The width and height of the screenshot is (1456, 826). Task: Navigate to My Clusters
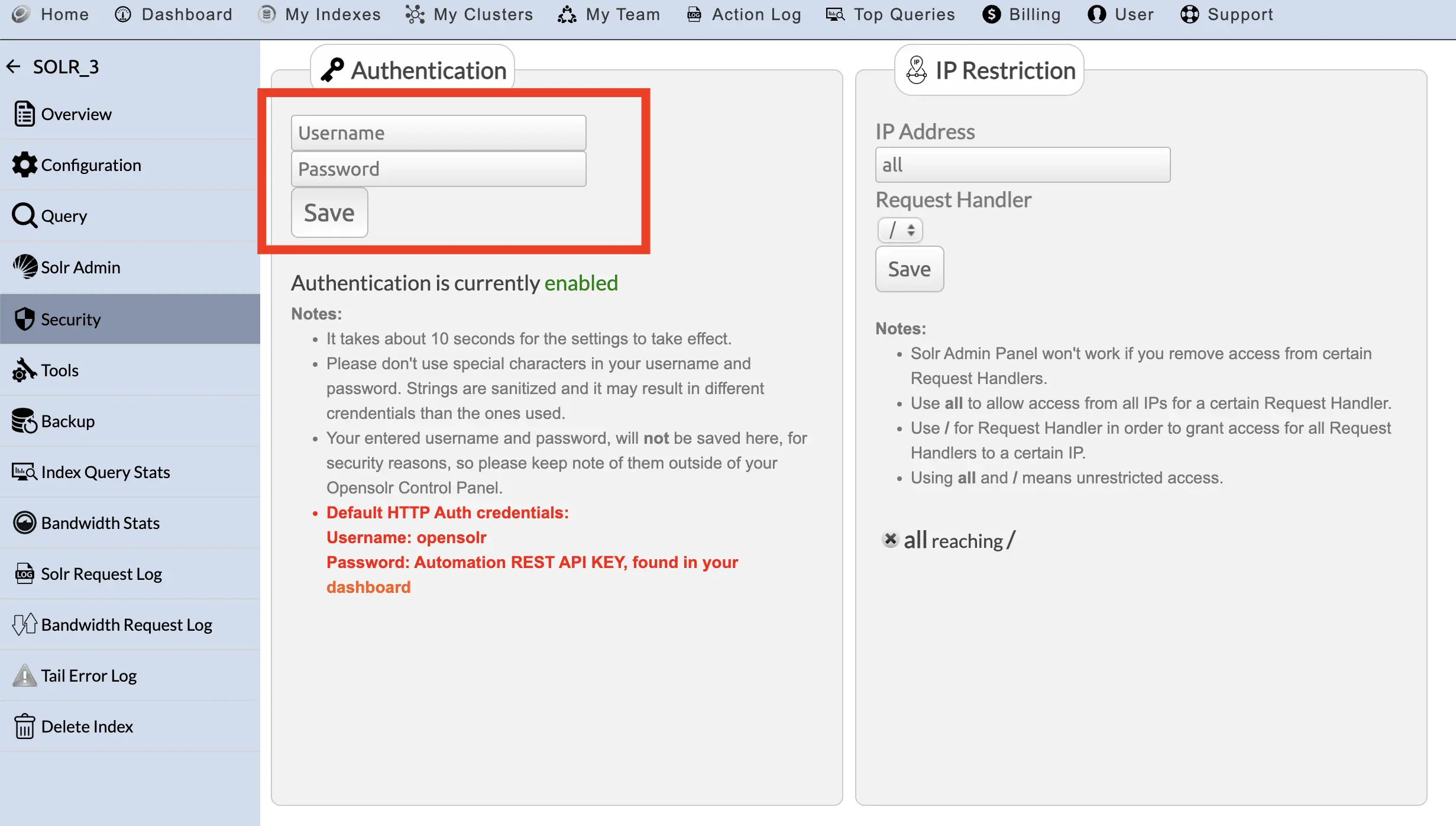click(x=467, y=14)
